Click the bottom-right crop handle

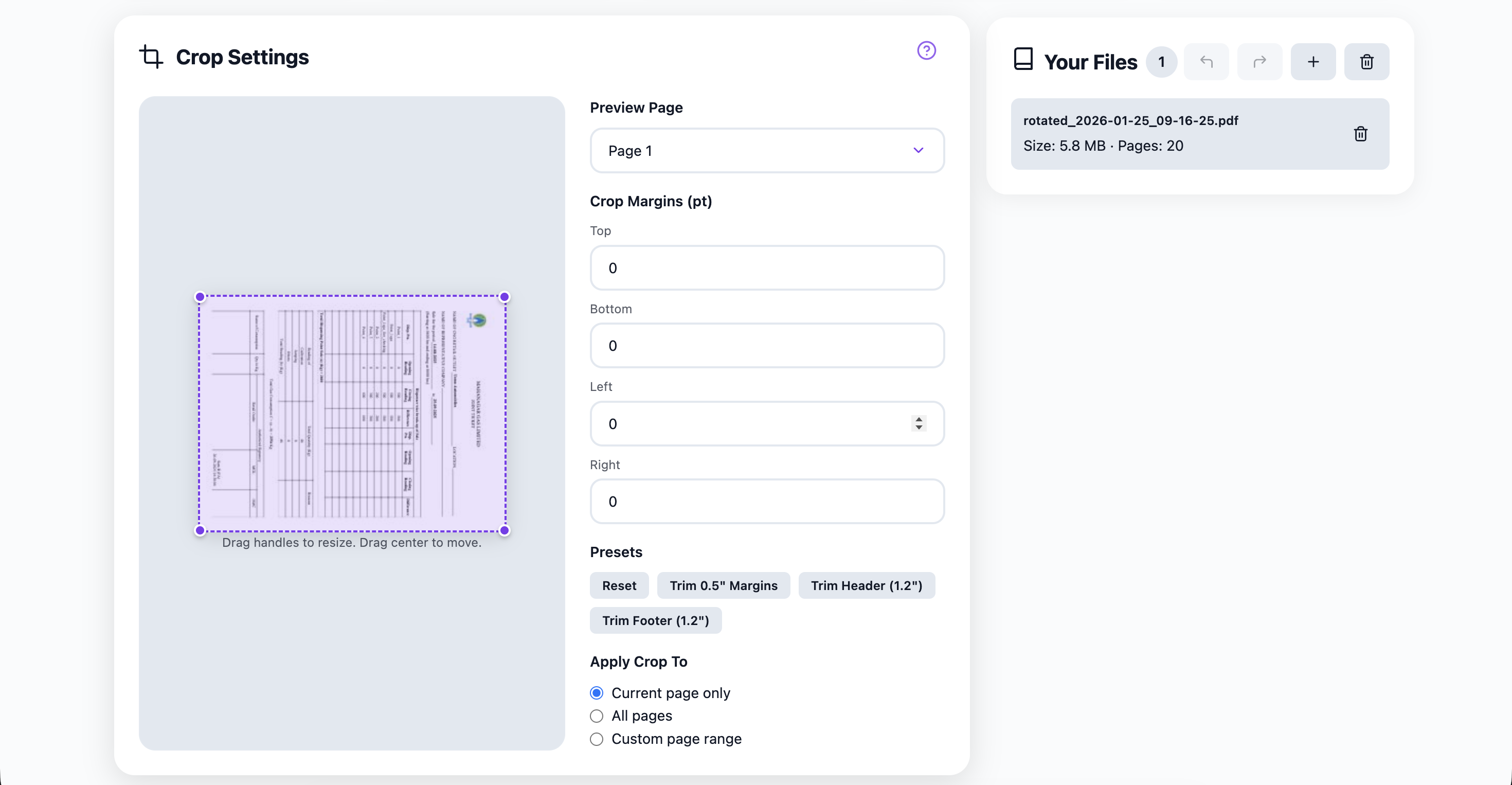504,530
